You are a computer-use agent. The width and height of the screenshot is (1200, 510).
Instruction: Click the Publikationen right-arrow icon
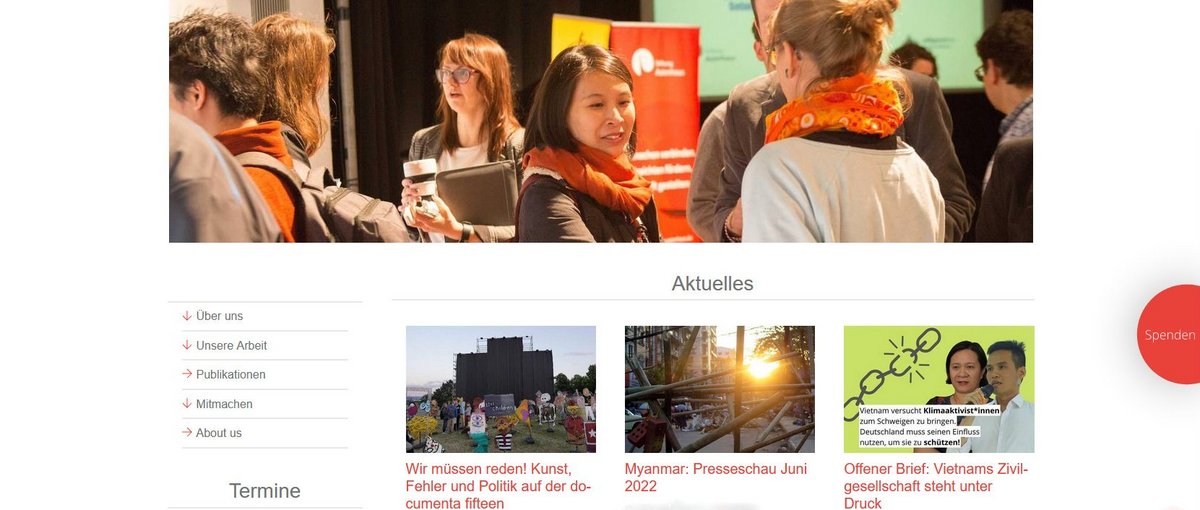tap(187, 374)
